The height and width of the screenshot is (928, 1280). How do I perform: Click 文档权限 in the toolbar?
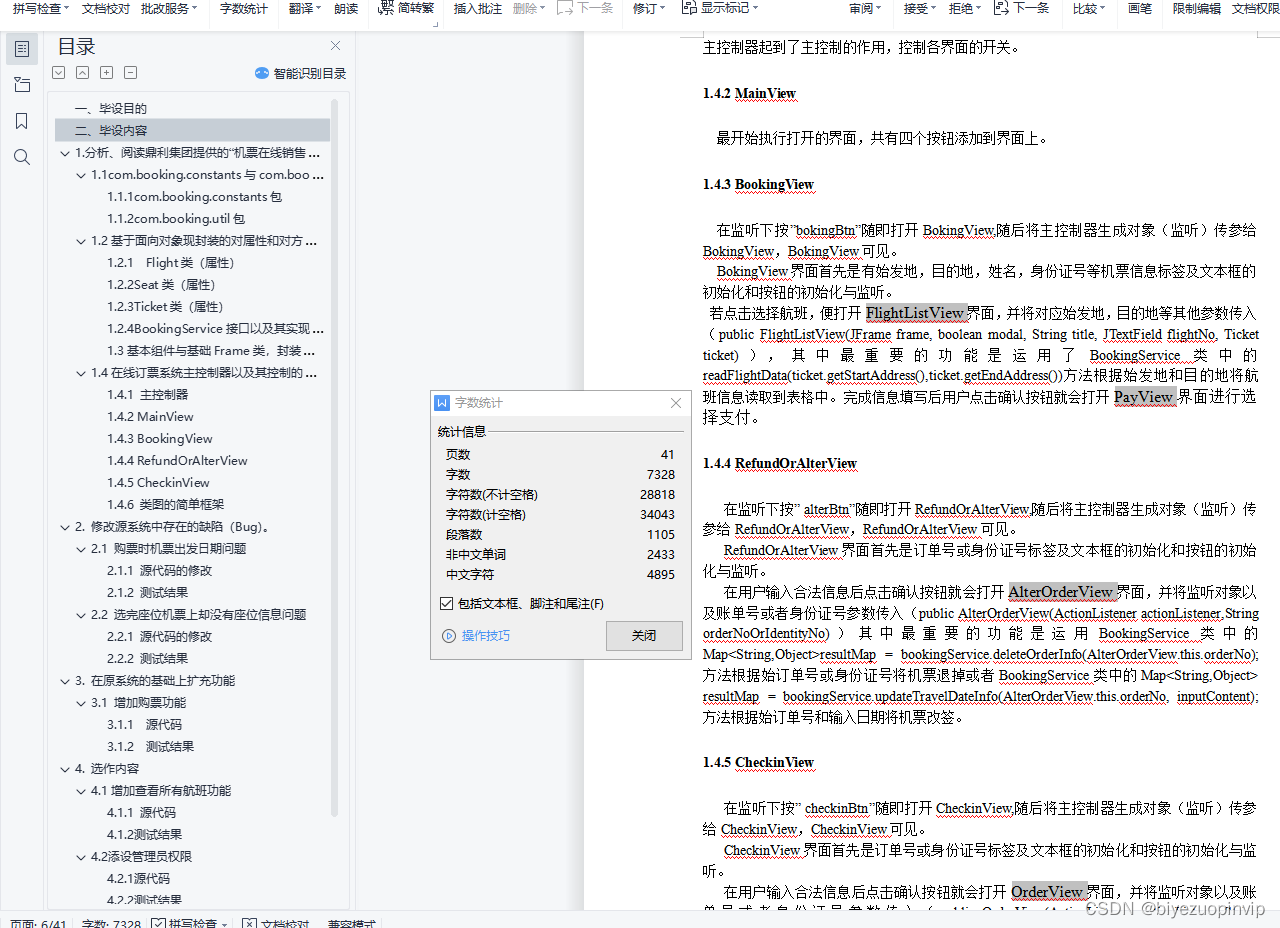1255,8
